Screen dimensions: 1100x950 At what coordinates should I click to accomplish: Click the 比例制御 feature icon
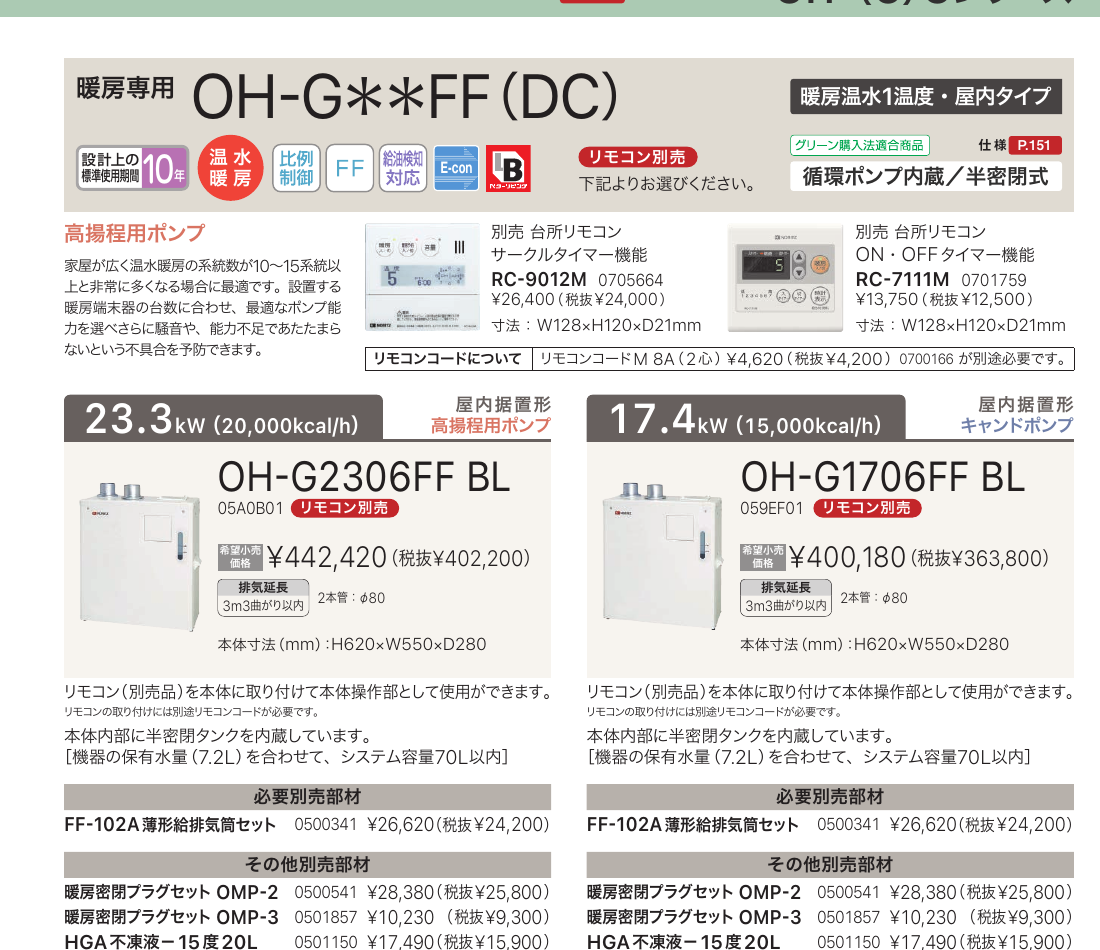coord(296,168)
